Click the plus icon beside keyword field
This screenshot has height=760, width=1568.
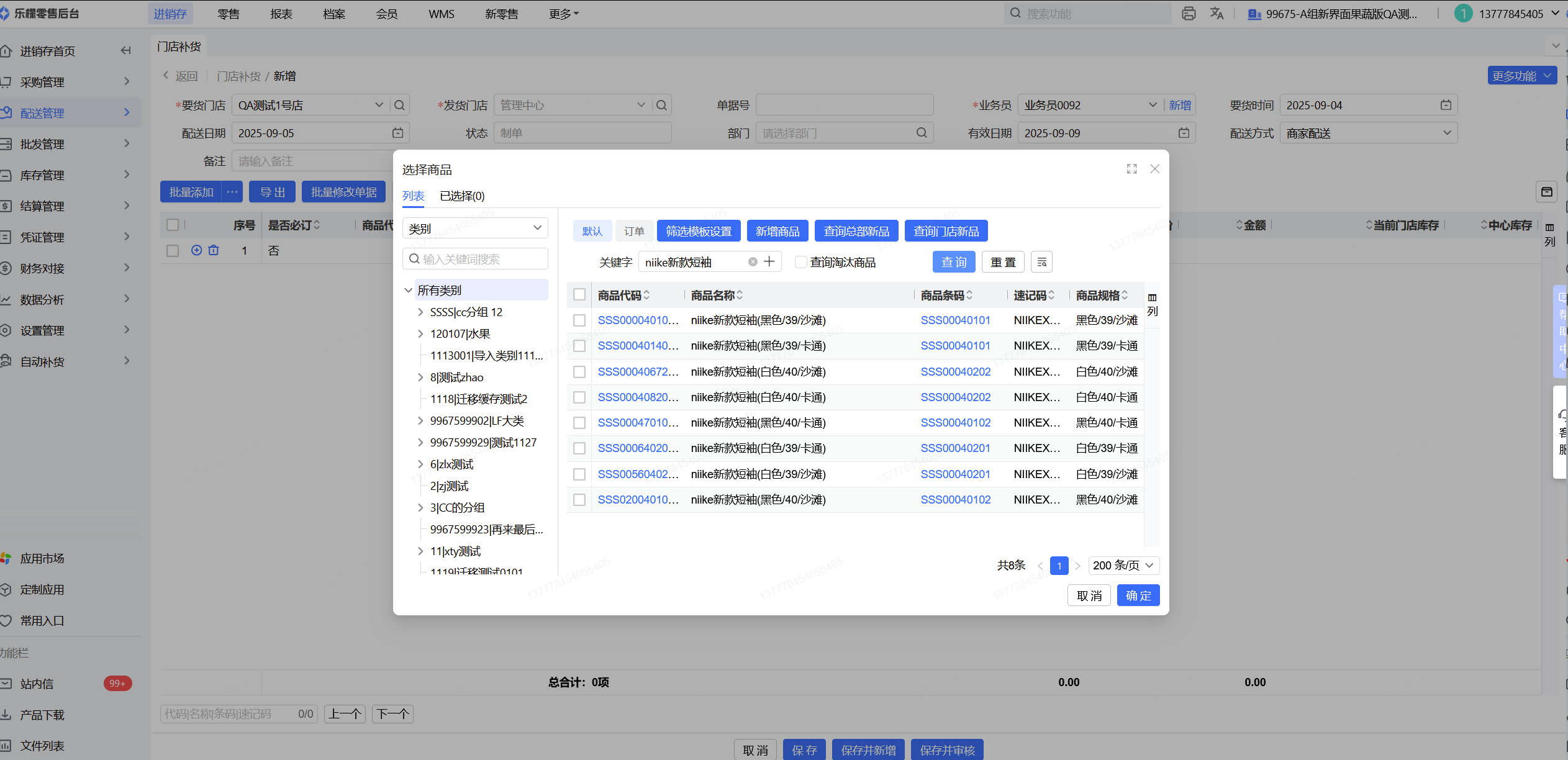(x=769, y=261)
